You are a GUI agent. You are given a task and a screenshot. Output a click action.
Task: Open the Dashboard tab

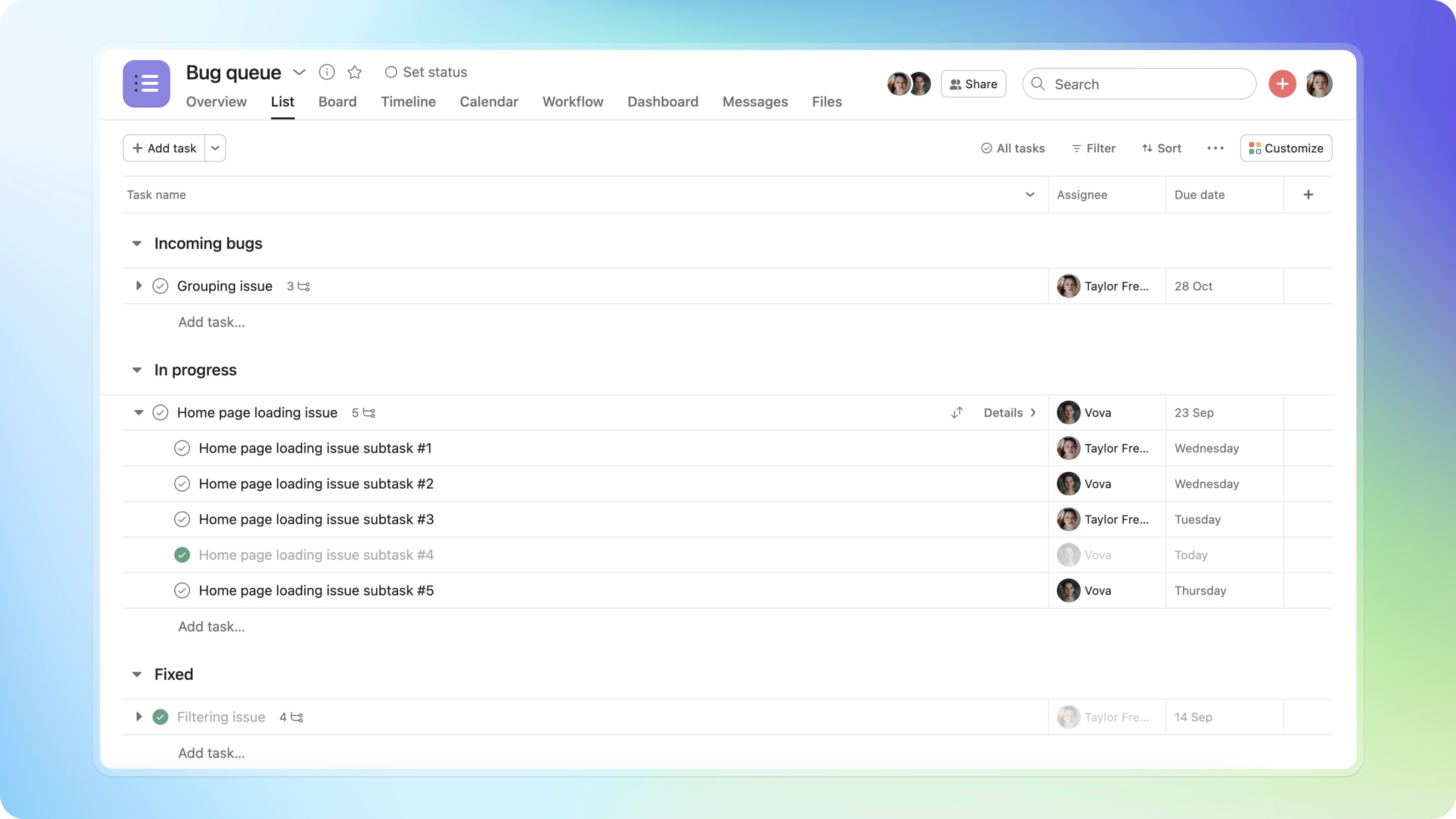(662, 102)
